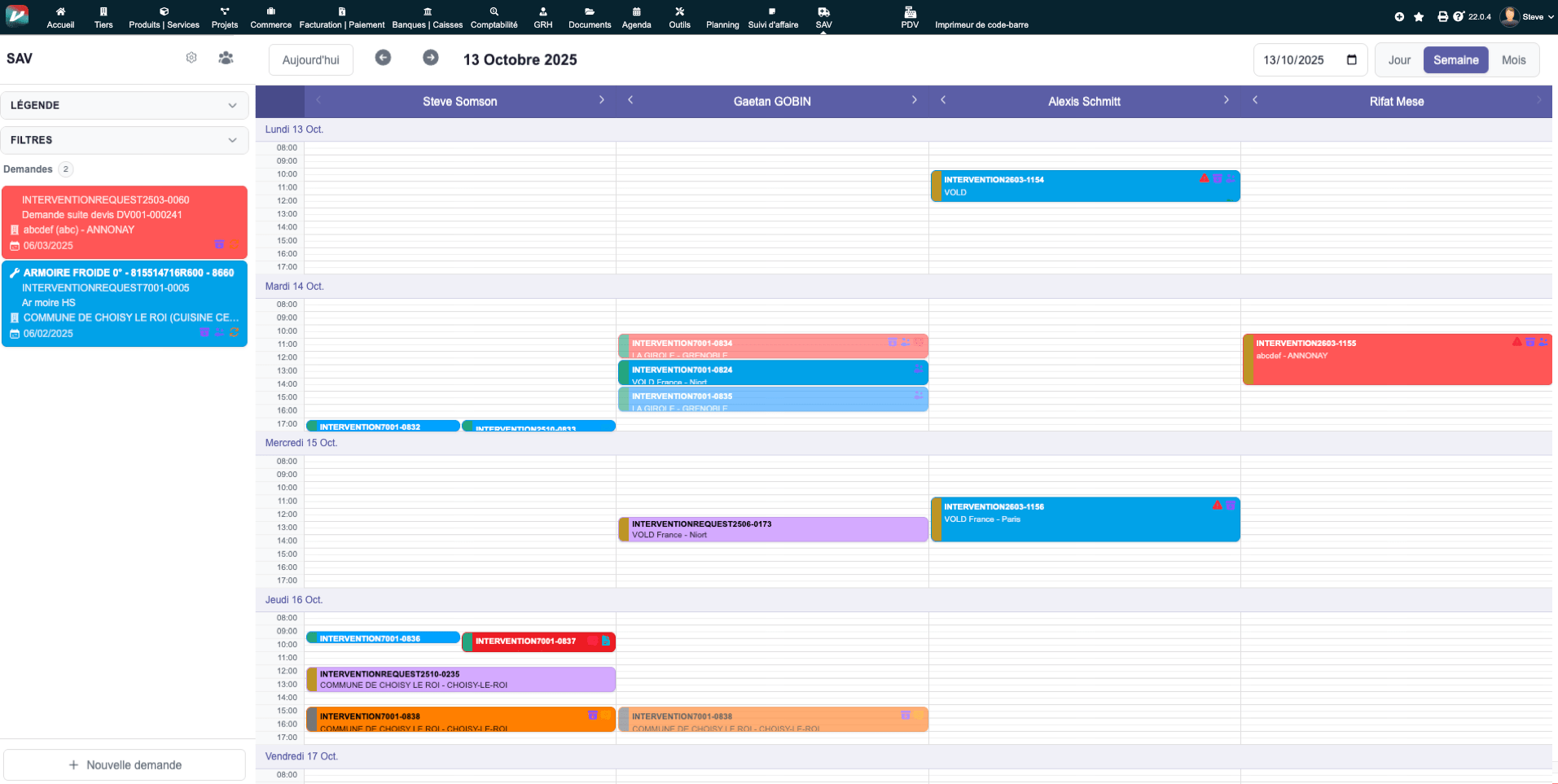The height and width of the screenshot is (784, 1558).
Task: Select the Semaine view toggle
Action: click(1455, 60)
